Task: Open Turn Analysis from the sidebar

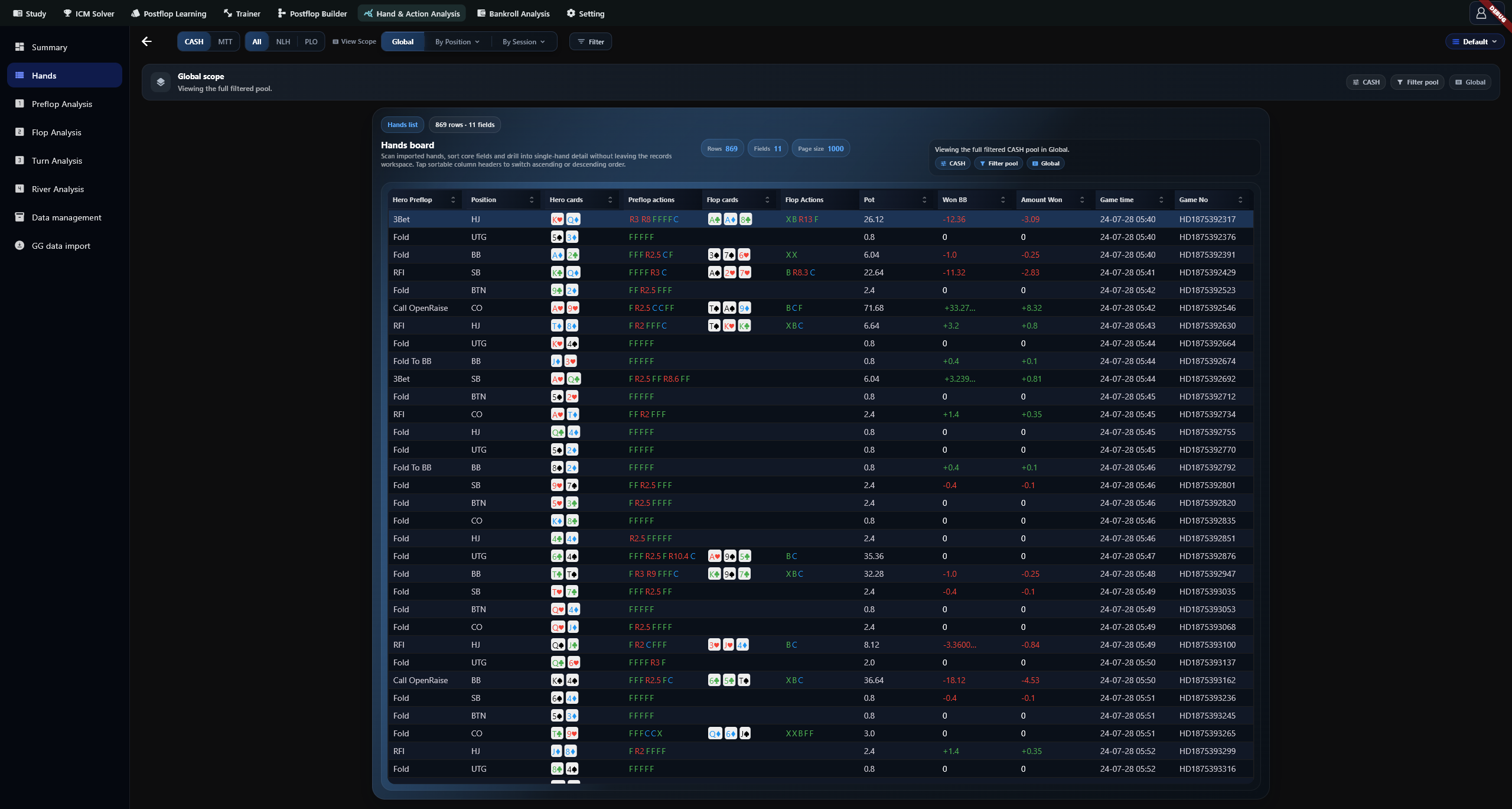Action: [x=64, y=161]
